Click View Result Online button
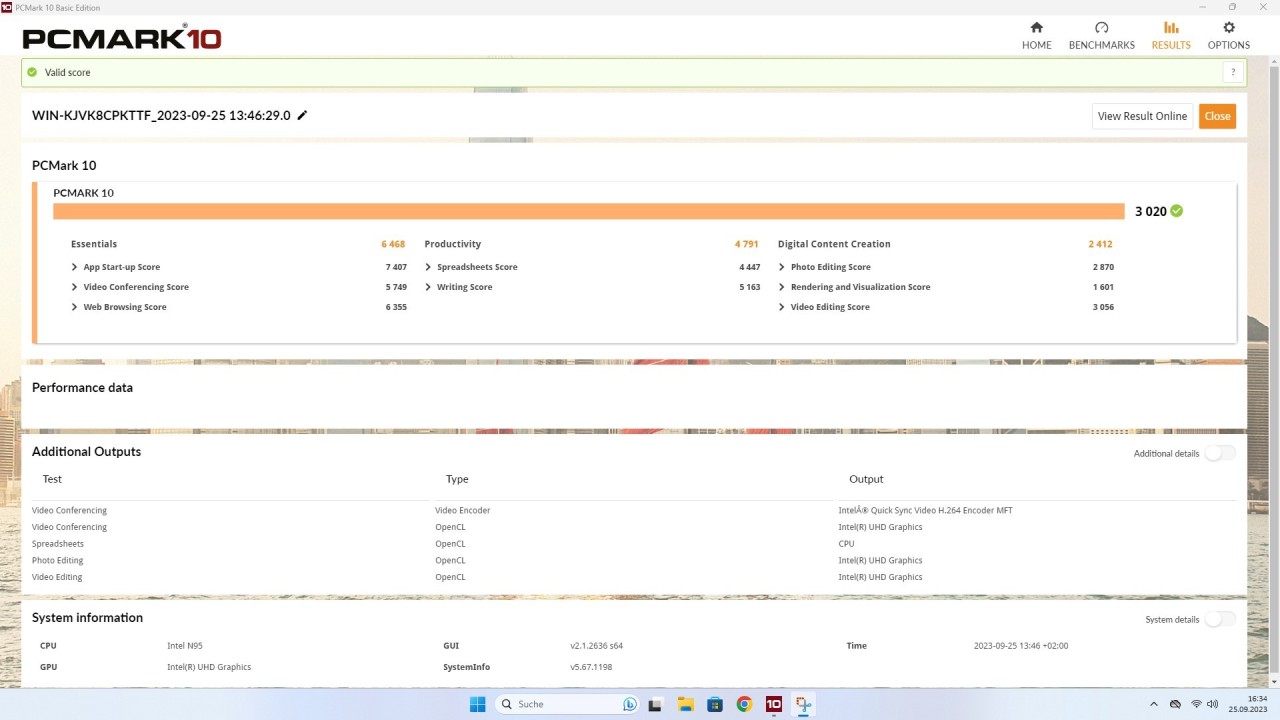 click(x=1142, y=116)
